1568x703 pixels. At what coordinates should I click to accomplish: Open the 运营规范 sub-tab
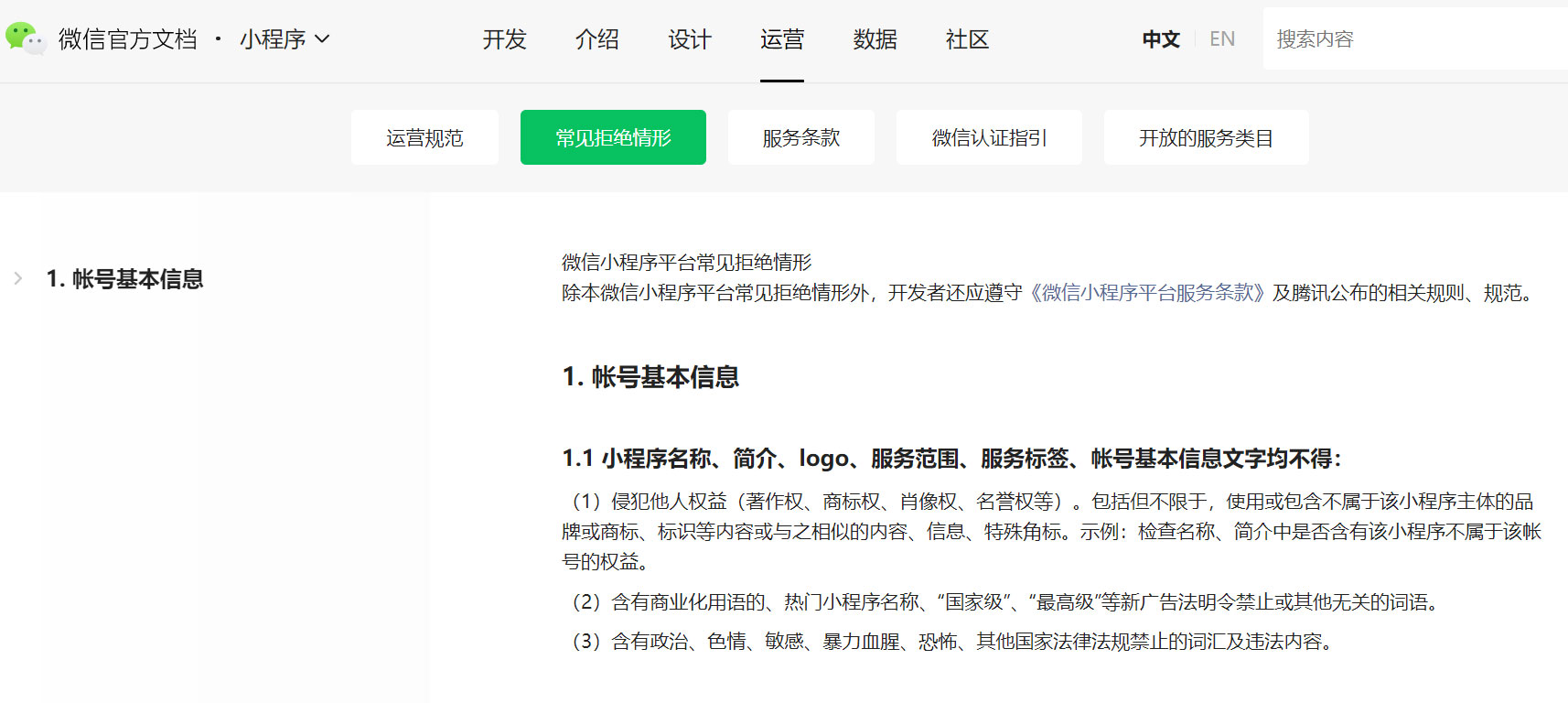pos(424,137)
